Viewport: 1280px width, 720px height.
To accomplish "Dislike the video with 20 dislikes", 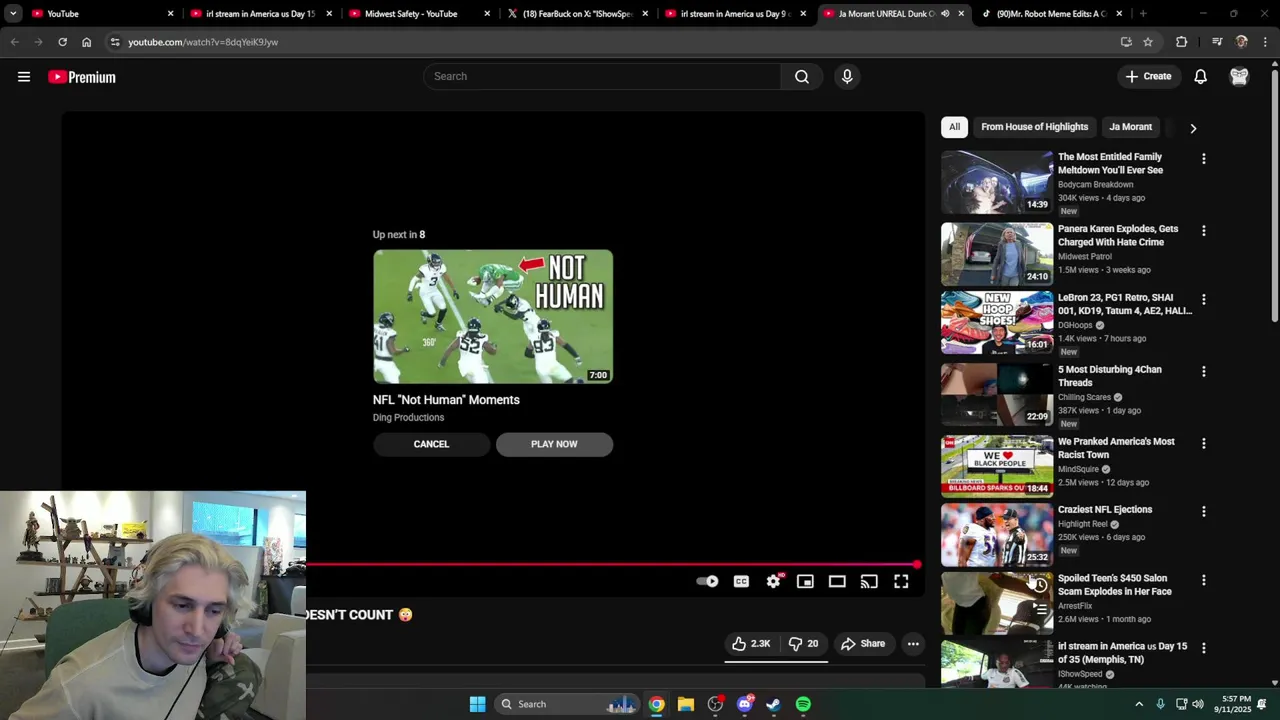I will 803,644.
